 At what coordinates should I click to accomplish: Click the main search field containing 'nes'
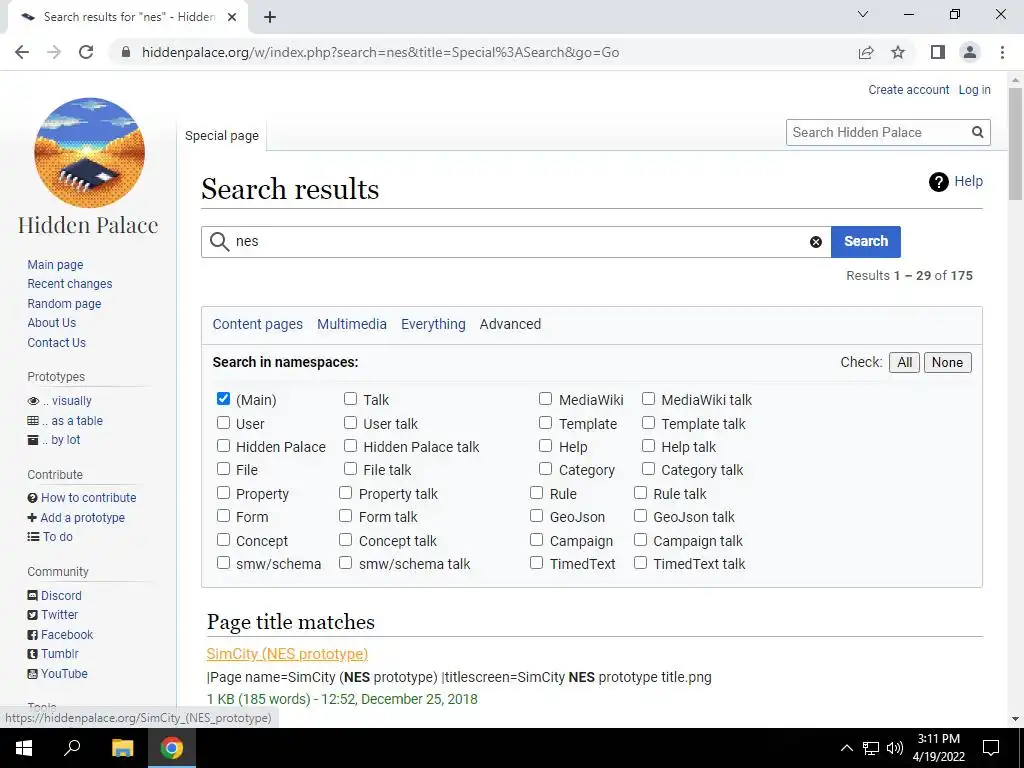tap(516, 242)
